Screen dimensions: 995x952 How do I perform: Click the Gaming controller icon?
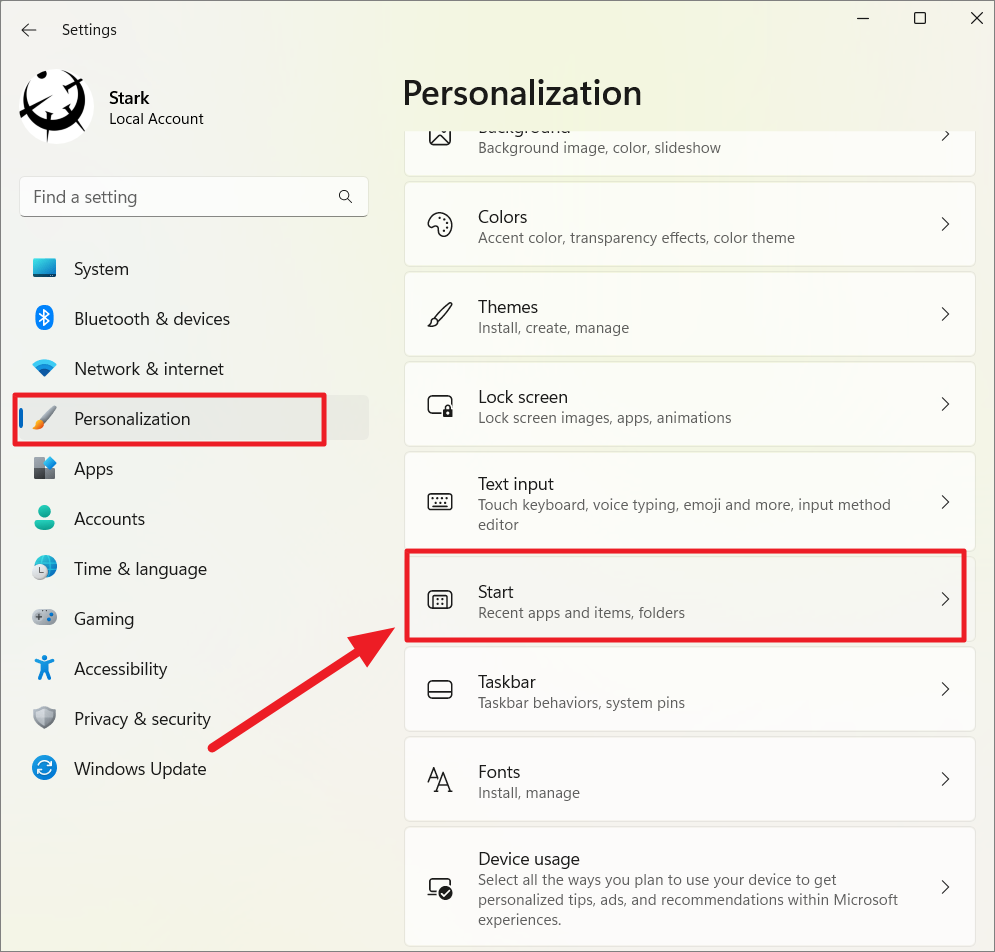44,618
